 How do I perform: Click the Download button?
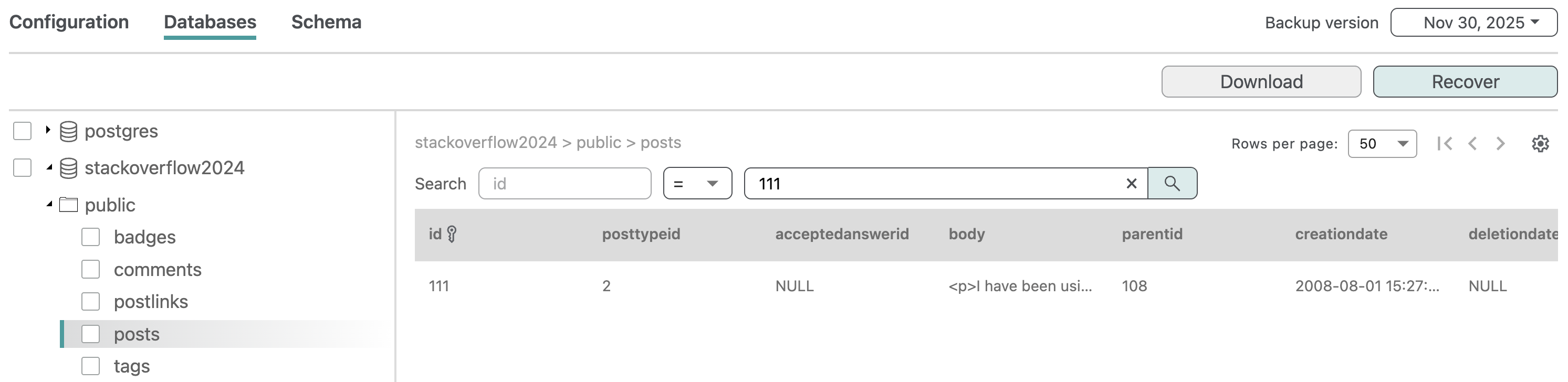pyautogui.click(x=1261, y=81)
